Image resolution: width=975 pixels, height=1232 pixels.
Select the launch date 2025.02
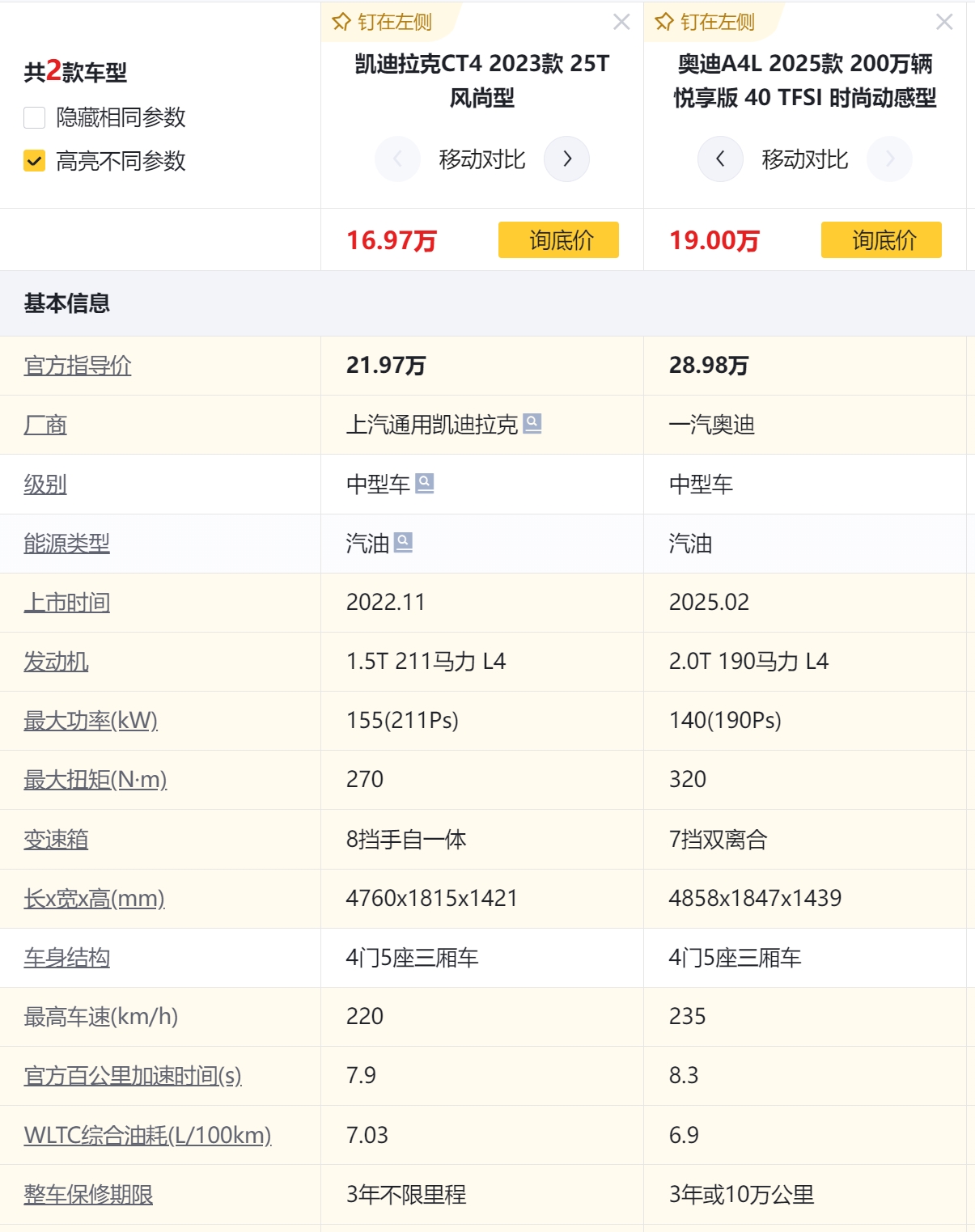[709, 603]
